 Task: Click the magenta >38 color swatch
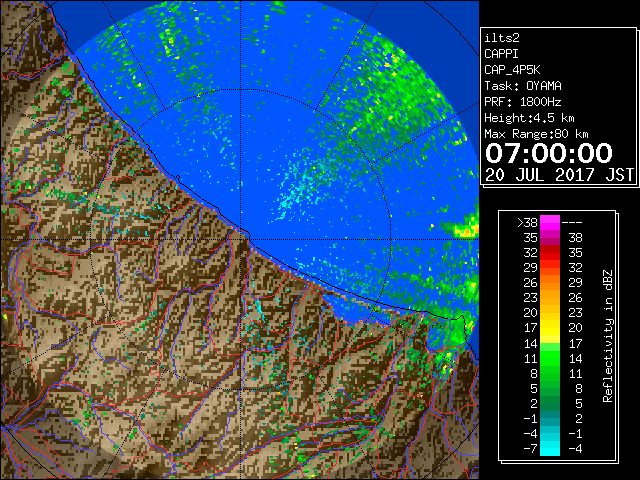click(x=550, y=222)
